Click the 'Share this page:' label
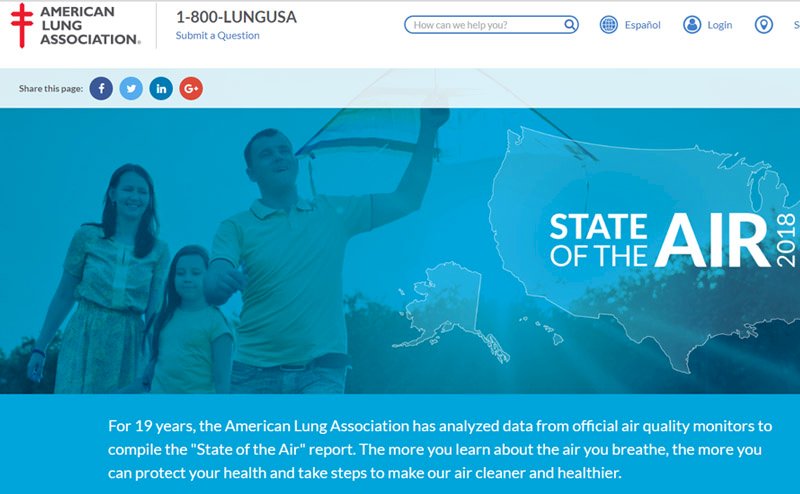The width and height of the screenshot is (800, 494). [51, 89]
